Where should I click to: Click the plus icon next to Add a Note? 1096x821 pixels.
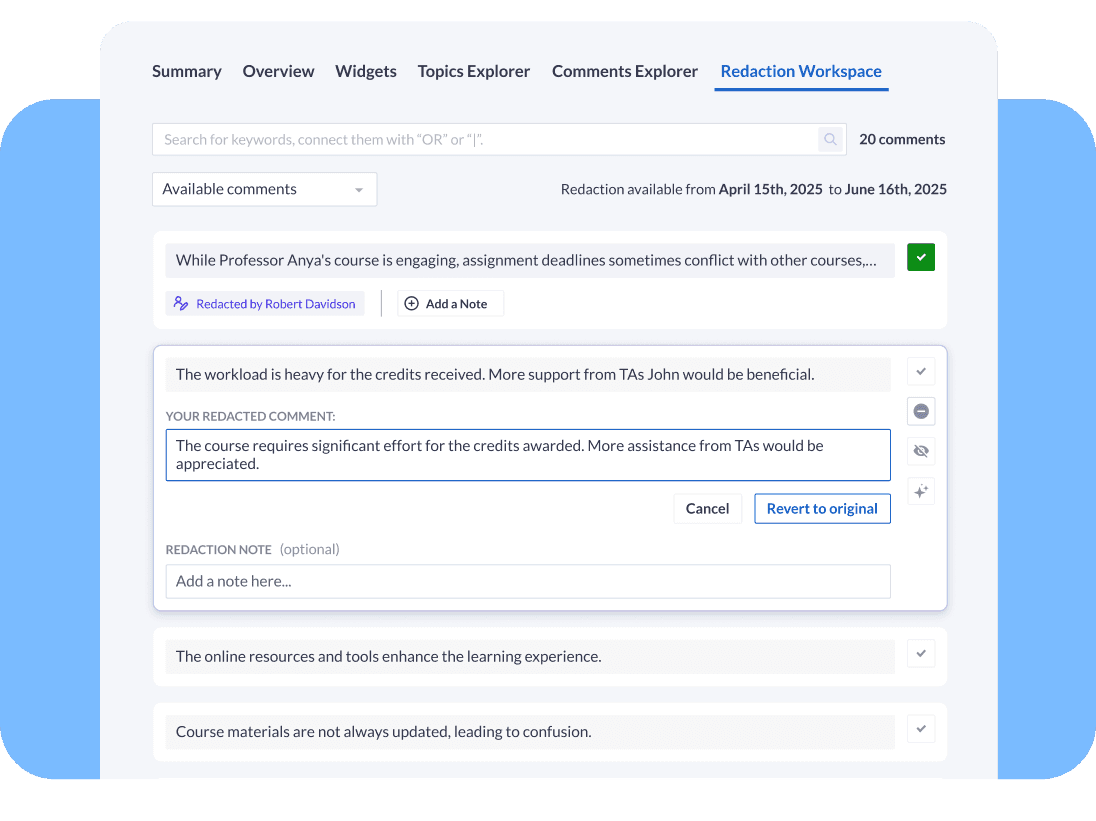(x=411, y=303)
